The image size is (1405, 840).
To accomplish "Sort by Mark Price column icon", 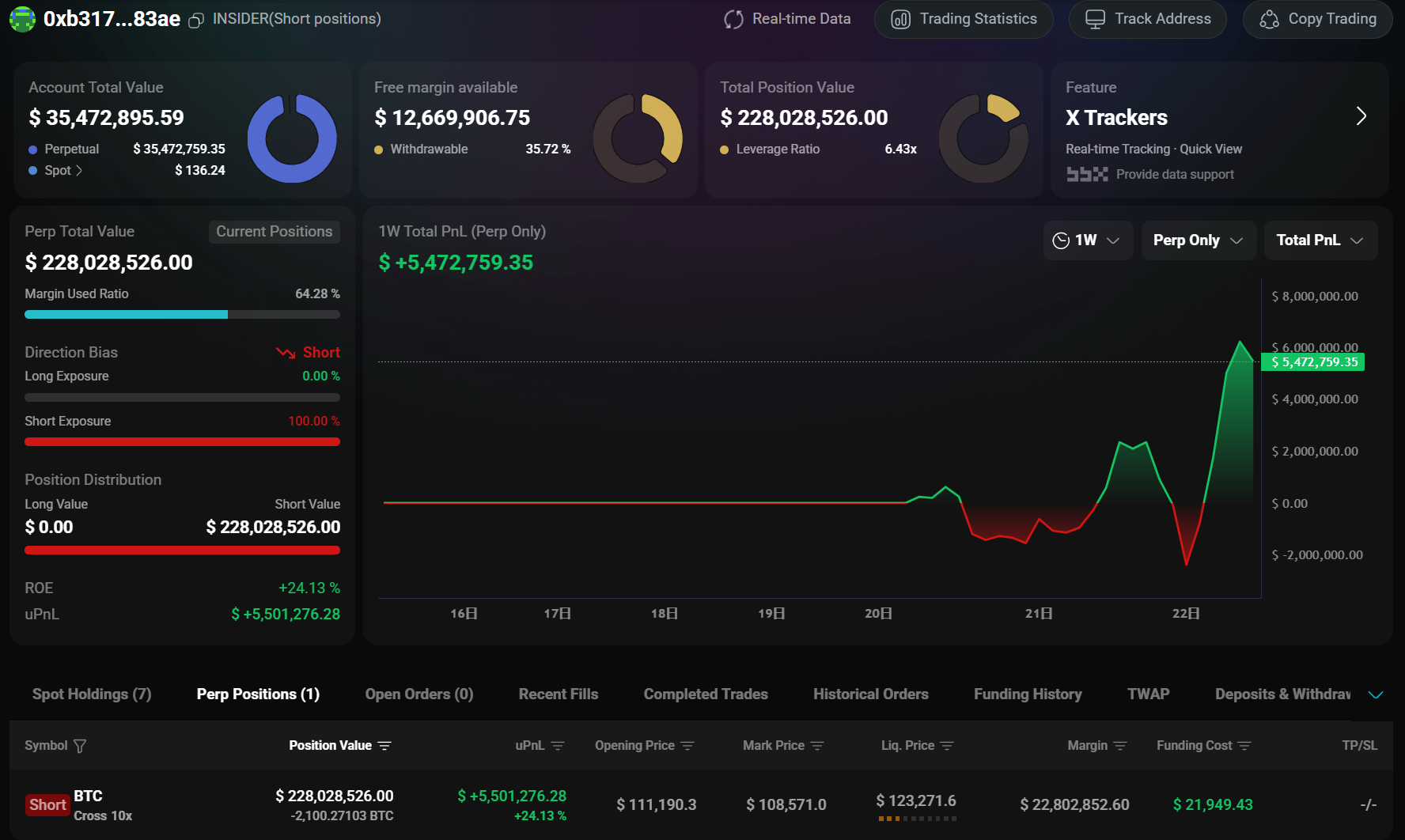I will (x=817, y=746).
